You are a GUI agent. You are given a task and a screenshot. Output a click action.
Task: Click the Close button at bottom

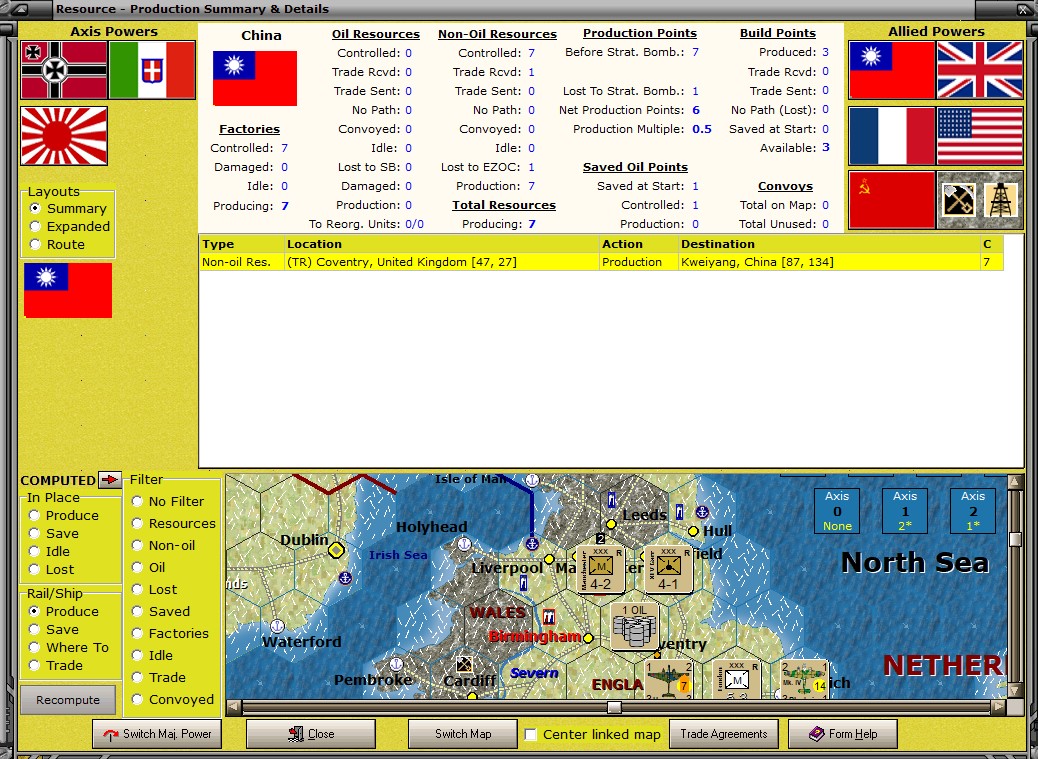(310, 734)
